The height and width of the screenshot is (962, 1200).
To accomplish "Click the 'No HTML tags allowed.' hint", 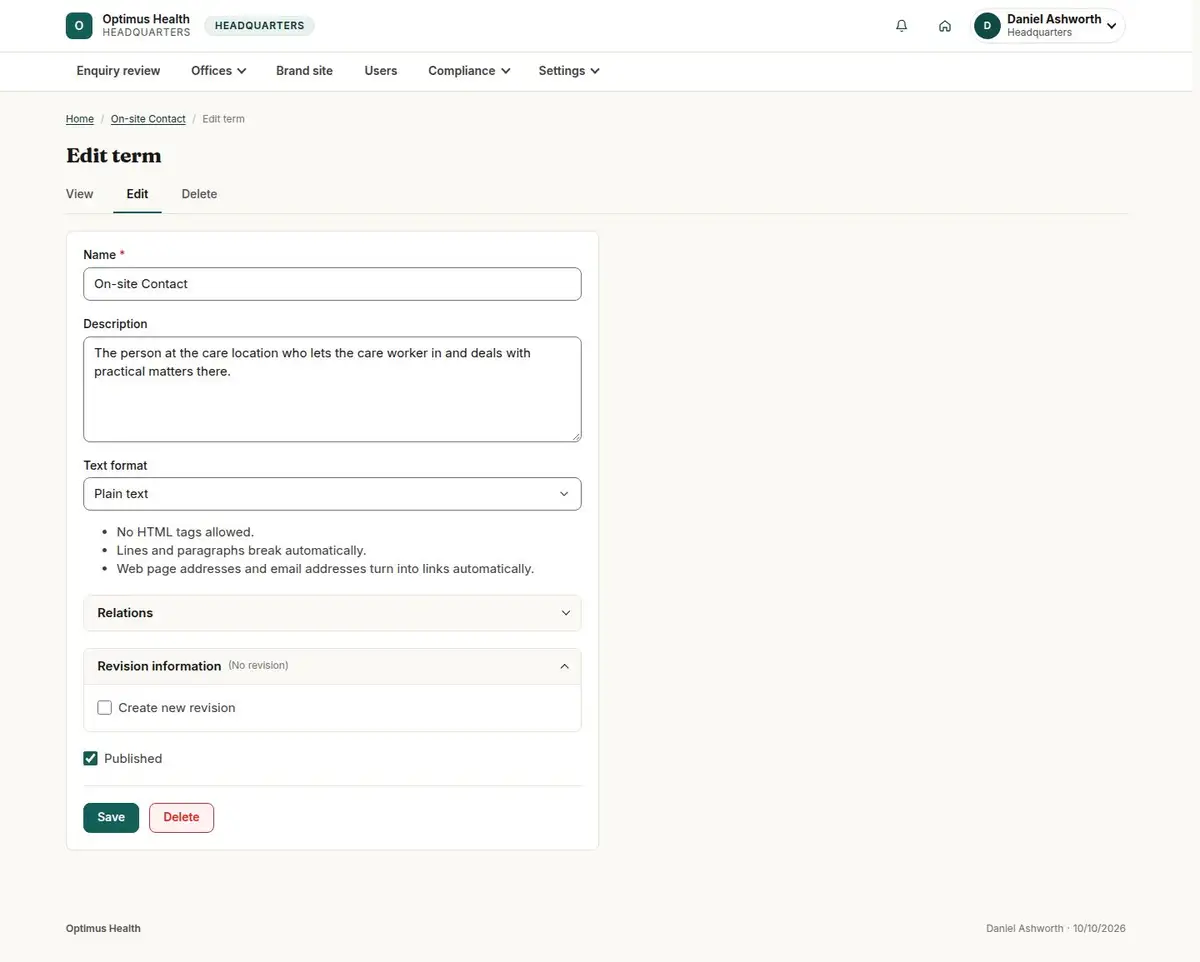I will point(185,532).
